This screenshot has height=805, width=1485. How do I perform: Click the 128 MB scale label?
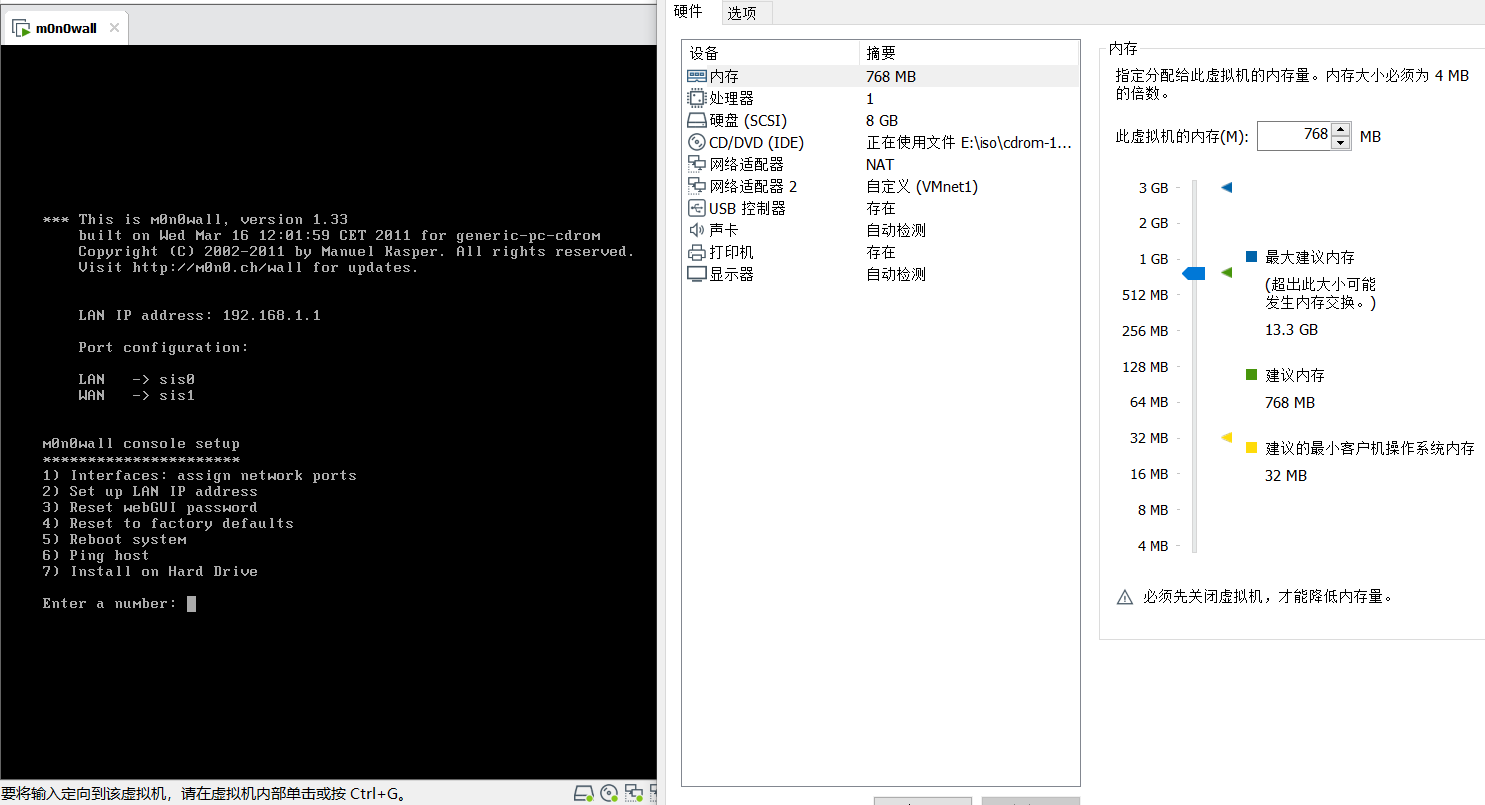pyautogui.click(x=1145, y=367)
